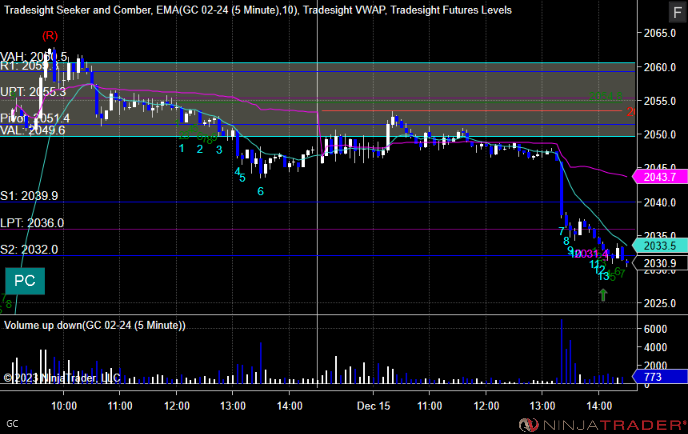The width and height of the screenshot is (688, 434).
Task: Click the S1: 2039.9 level label
Action: pyautogui.click(x=29, y=196)
